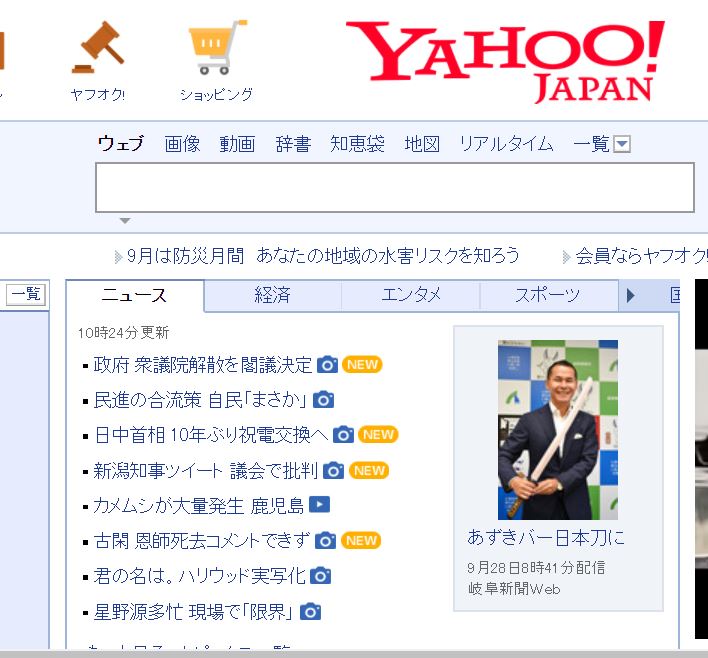Screen dimensions: 708x658
Task: Select the 地図 search tab
Action: click(422, 144)
